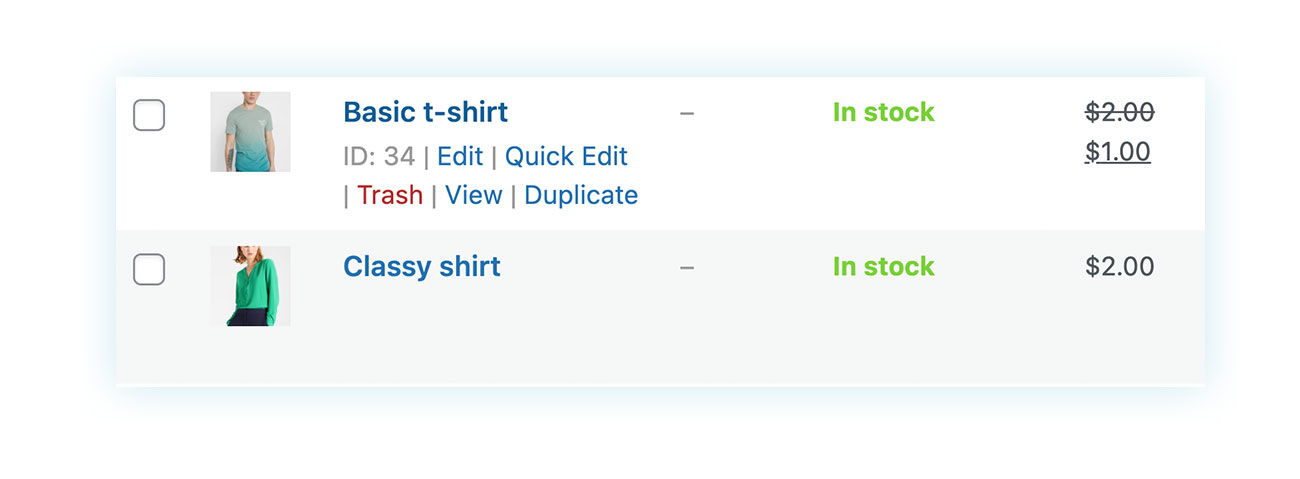Open Quick Edit for Basic t-shirt
The width and height of the screenshot is (1300, 479).
[566, 157]
